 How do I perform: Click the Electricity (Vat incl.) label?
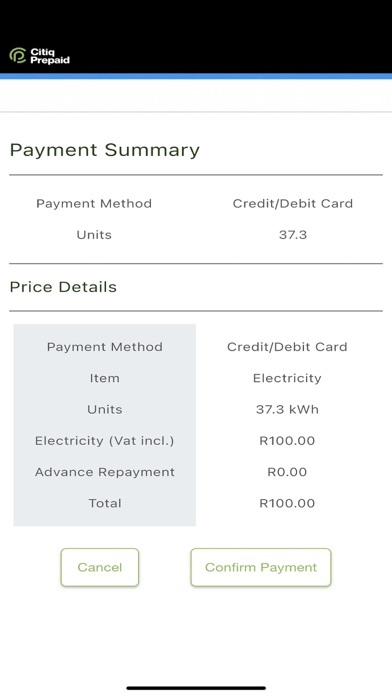pyautogui.click(x=105, y=441)
